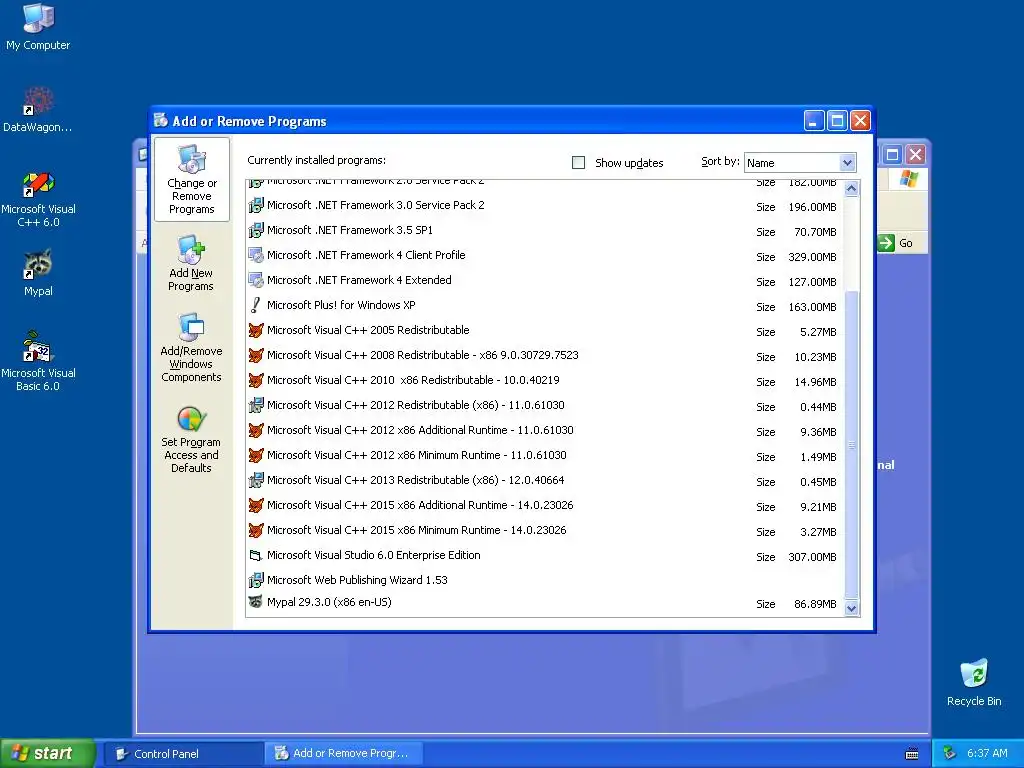Launch the DataWagon desktop shortcut
Viewport: 1024px width, 768px height.
click(x=38, y=109)
